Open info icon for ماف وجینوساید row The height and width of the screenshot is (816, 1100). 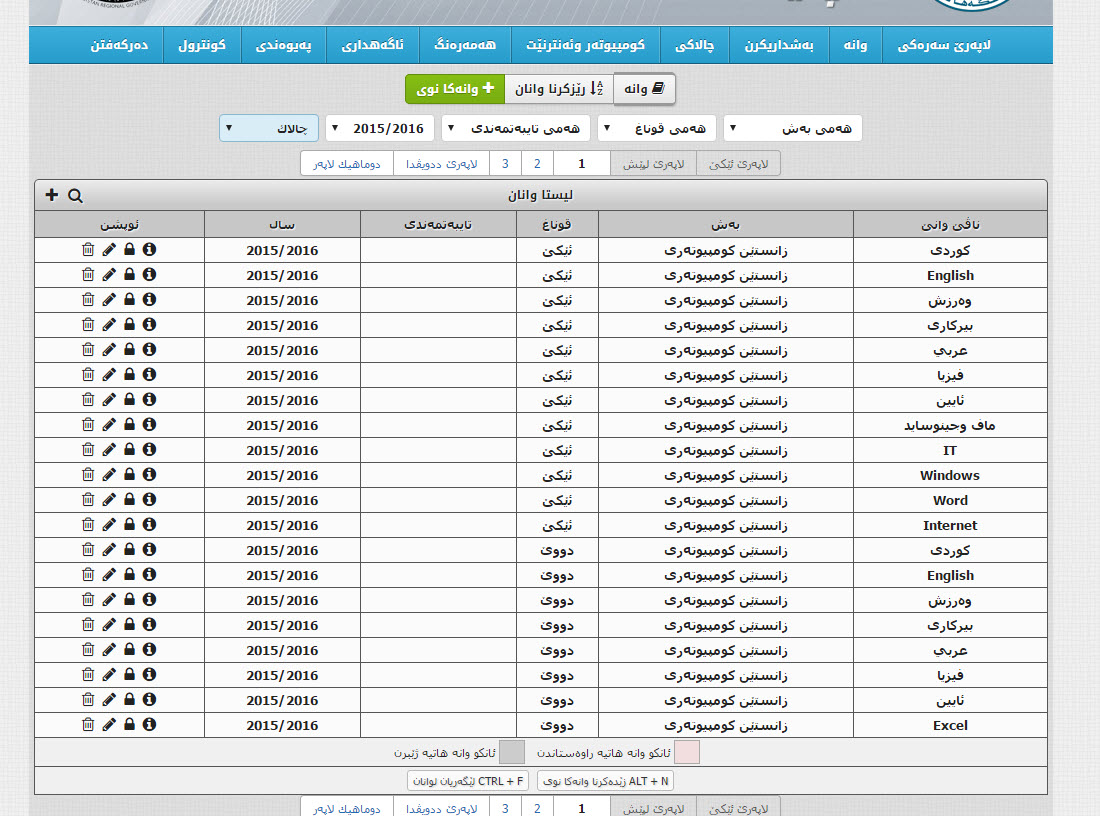[149, 425]
